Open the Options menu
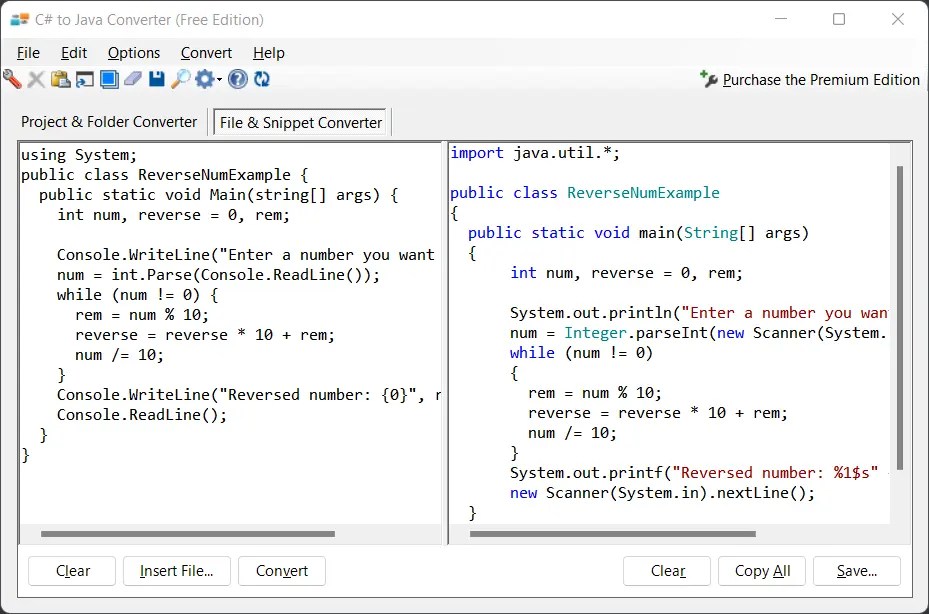Image resolution: width=929 pixels, height=614 pixels. click(134, 53)
